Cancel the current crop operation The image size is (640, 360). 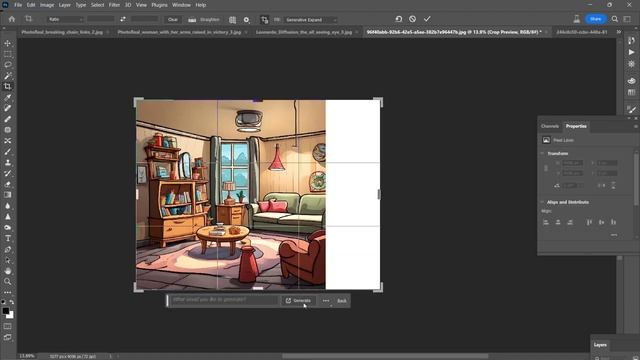click(412, 19)
